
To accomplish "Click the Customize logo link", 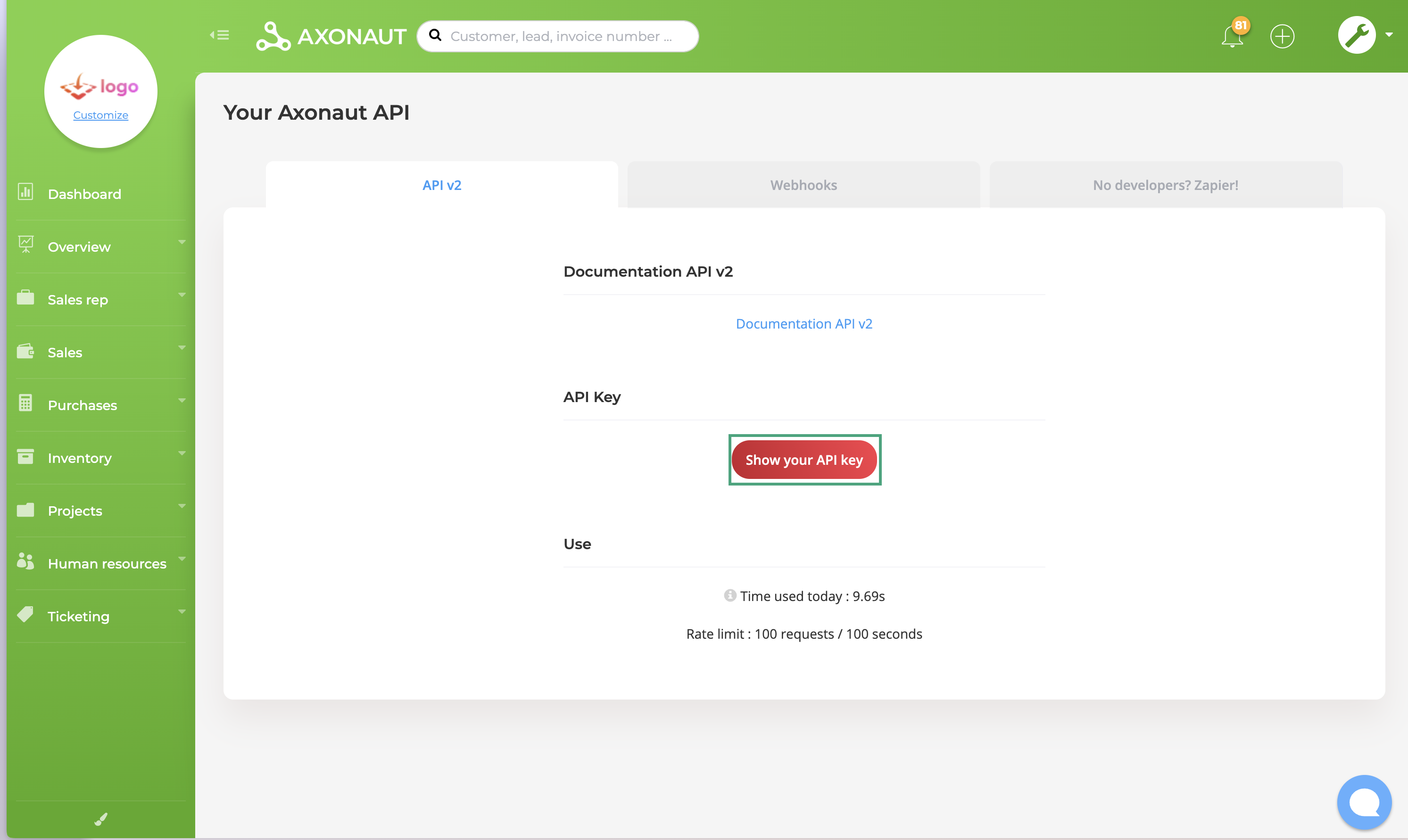I will pyautogui.click(x=101, y=115).
